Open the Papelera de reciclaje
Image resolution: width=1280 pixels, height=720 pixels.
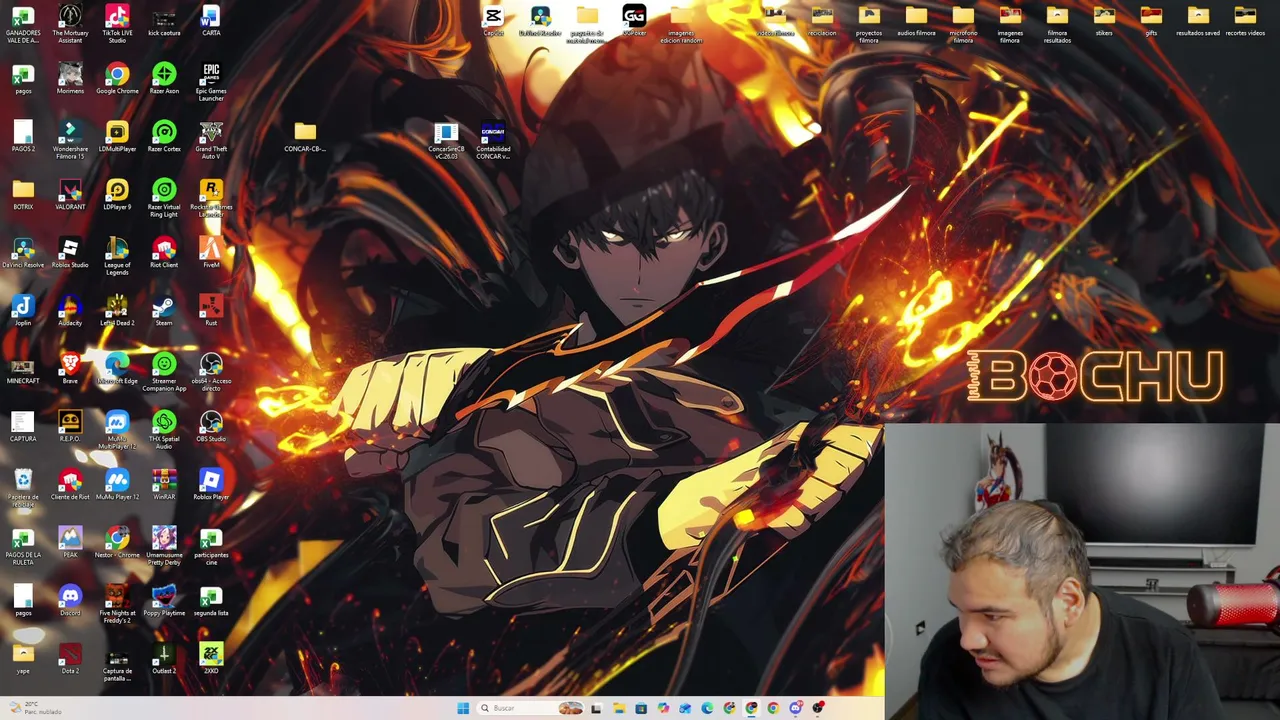23,488
